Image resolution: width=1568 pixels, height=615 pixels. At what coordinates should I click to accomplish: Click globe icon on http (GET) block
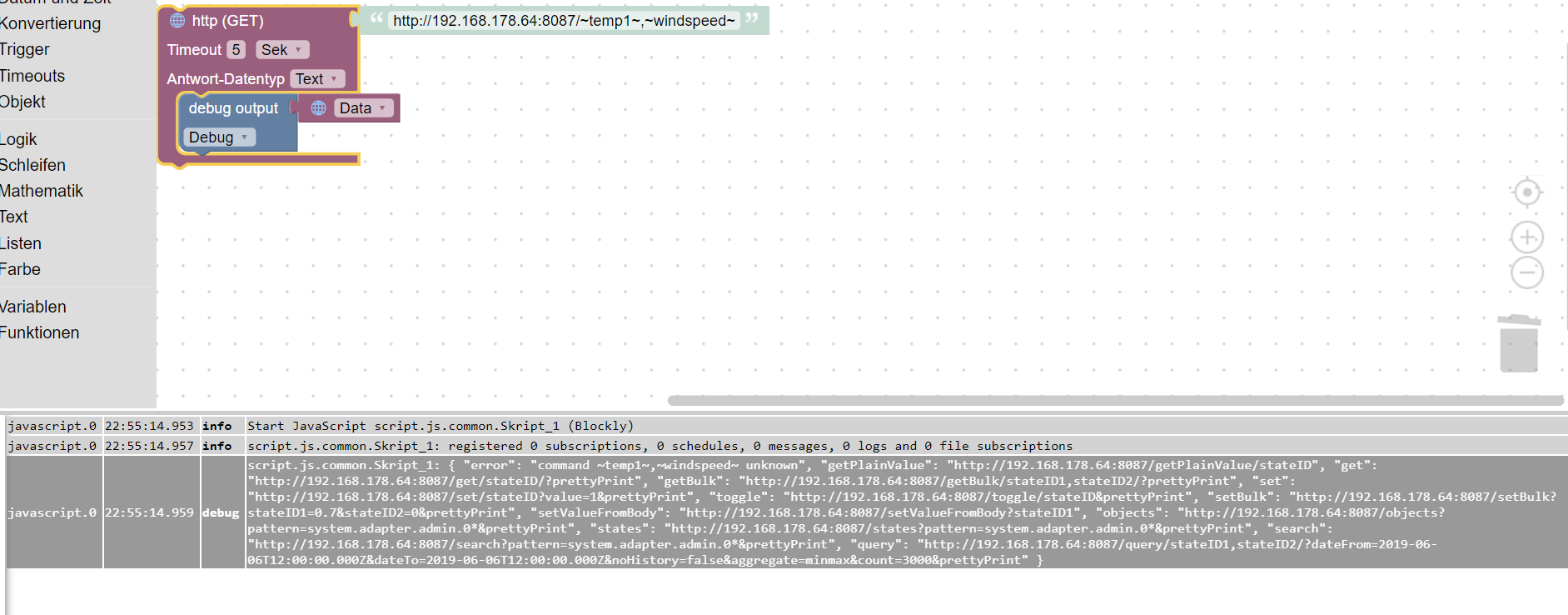click(177, 21)
